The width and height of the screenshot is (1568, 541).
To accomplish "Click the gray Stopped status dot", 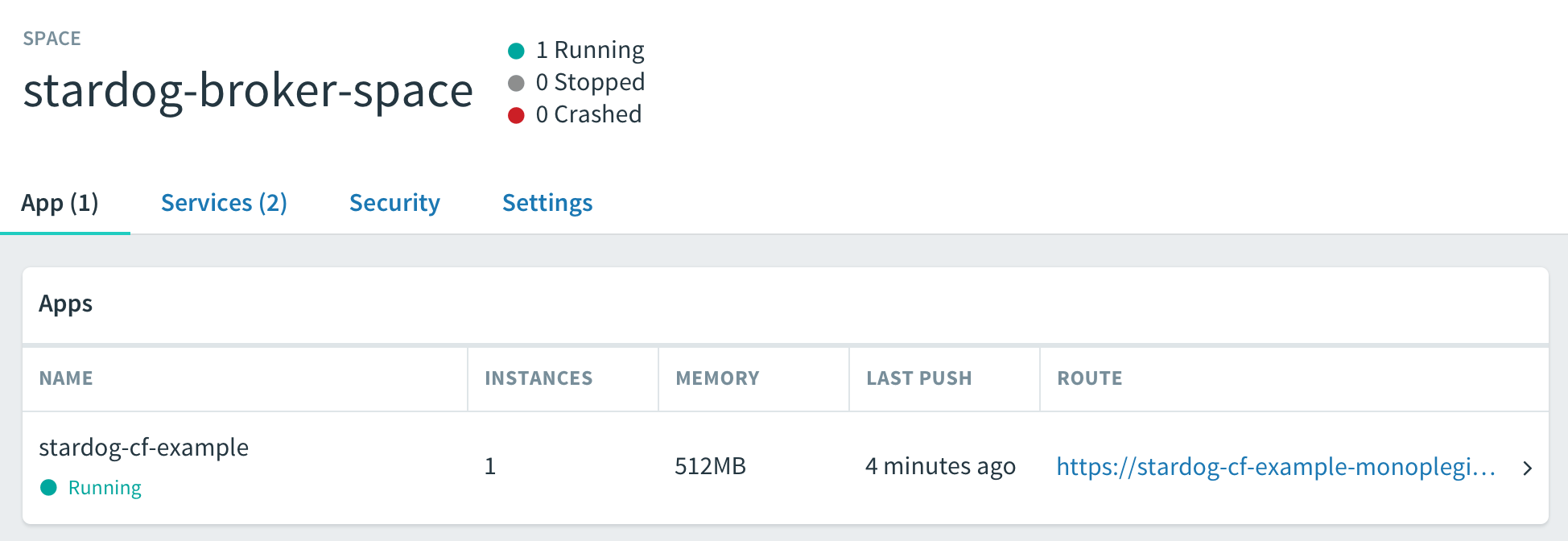I will (517, 84).
